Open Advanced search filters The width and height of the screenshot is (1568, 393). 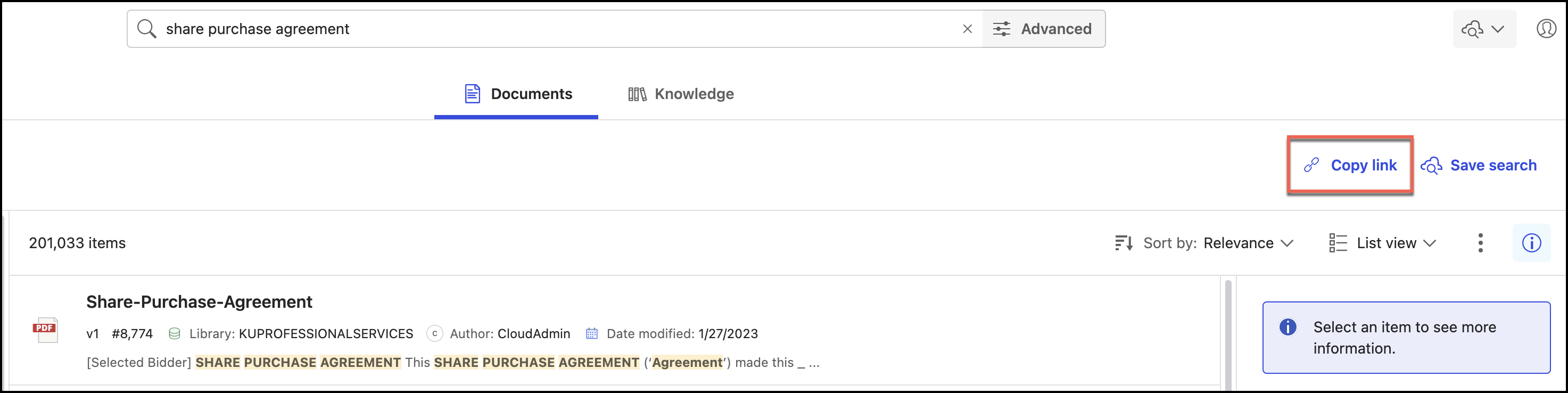tap(1043, 29)
